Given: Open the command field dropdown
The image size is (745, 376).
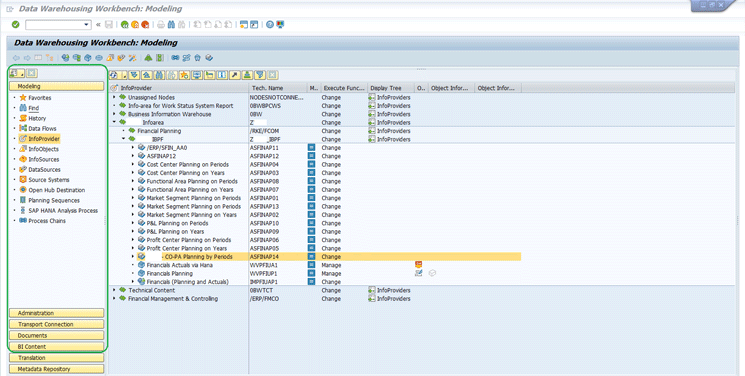Looking at the screenshot, I should pyautogui.click(x=86, y=25).
